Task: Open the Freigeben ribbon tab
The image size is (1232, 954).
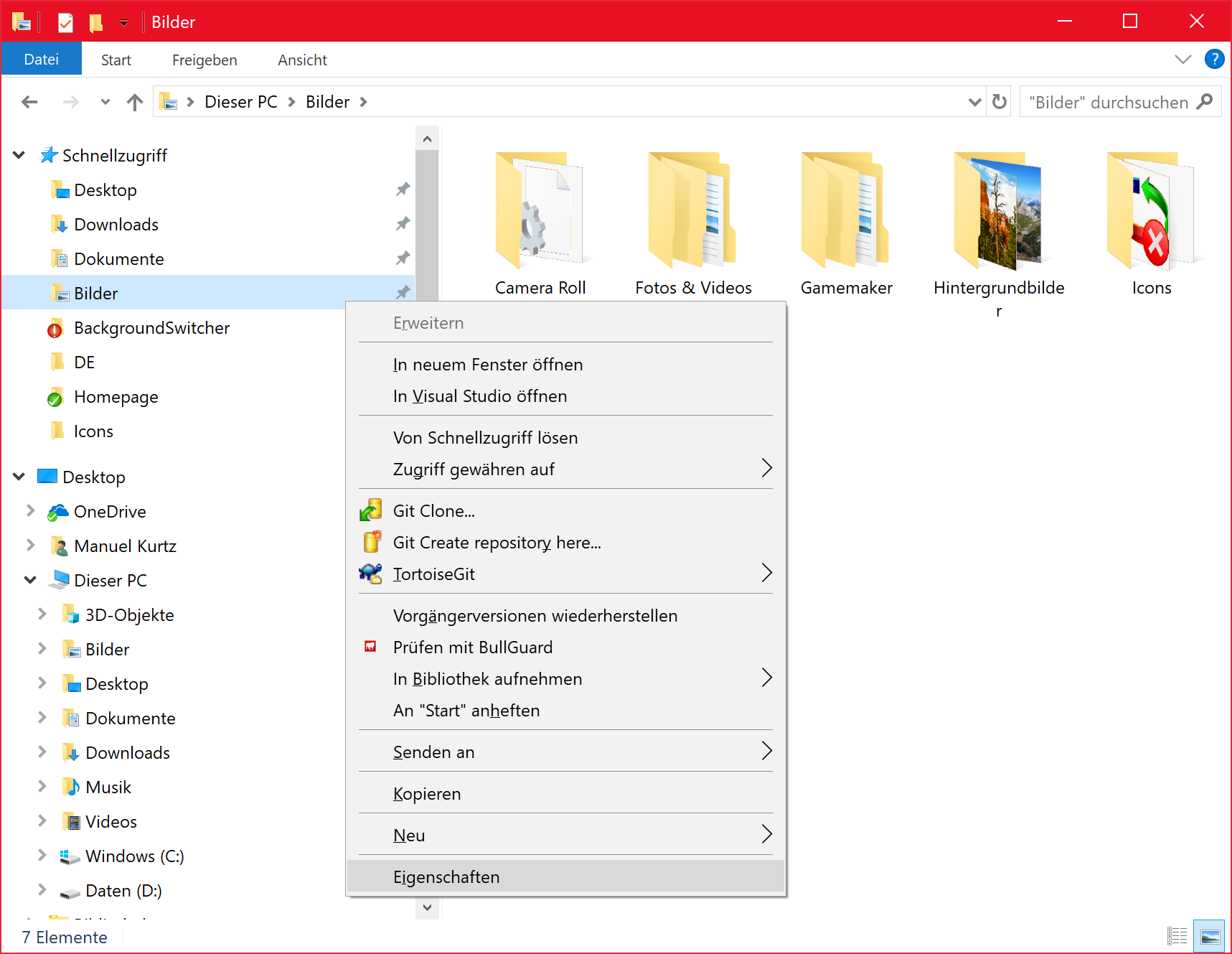Action: point(204,60)
